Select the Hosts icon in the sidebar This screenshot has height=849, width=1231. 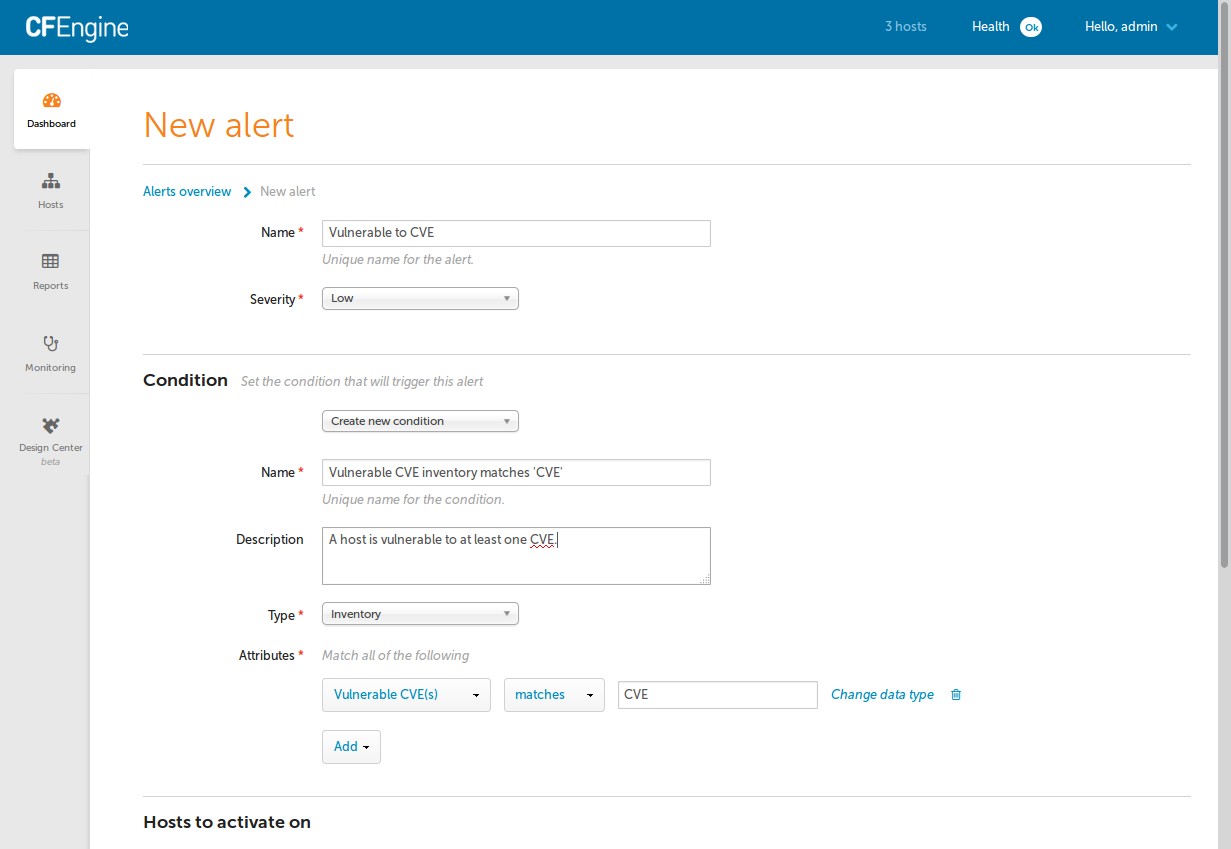coord(50,190)
